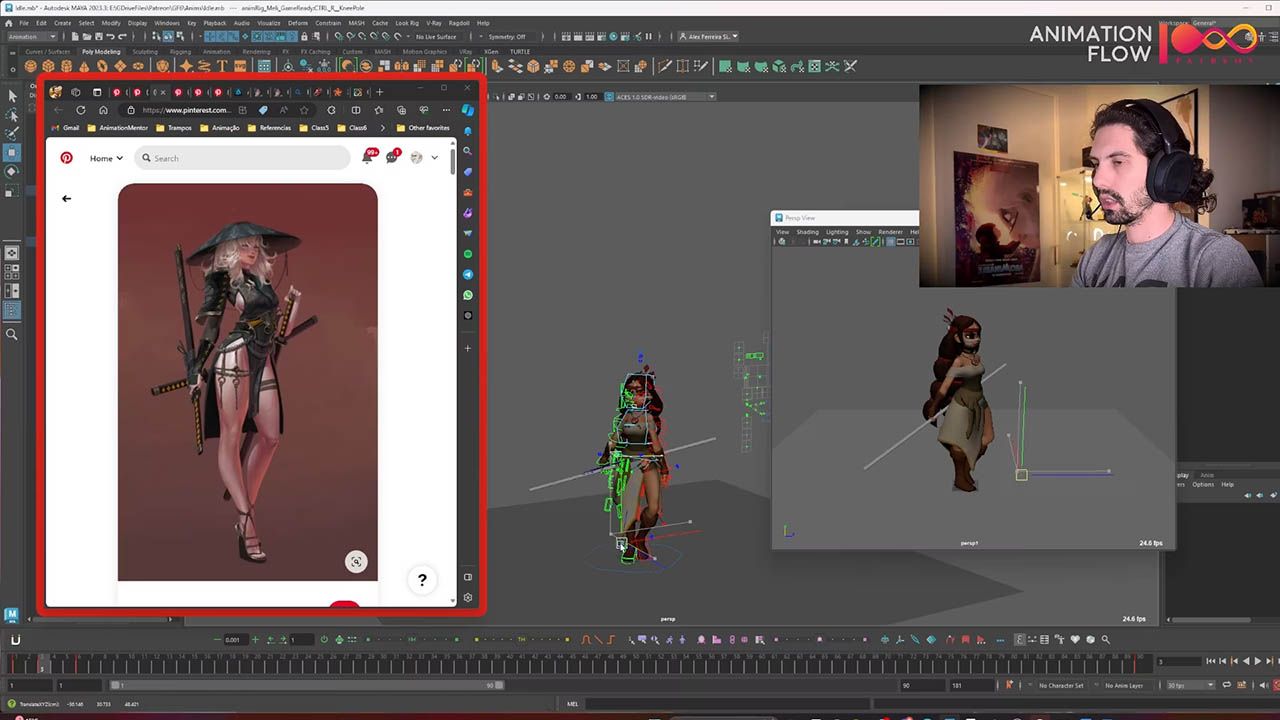Open the AnimationMentor bookmarks folder
The width and height of the screenshot is (1280, 720).
click(117, 128)
